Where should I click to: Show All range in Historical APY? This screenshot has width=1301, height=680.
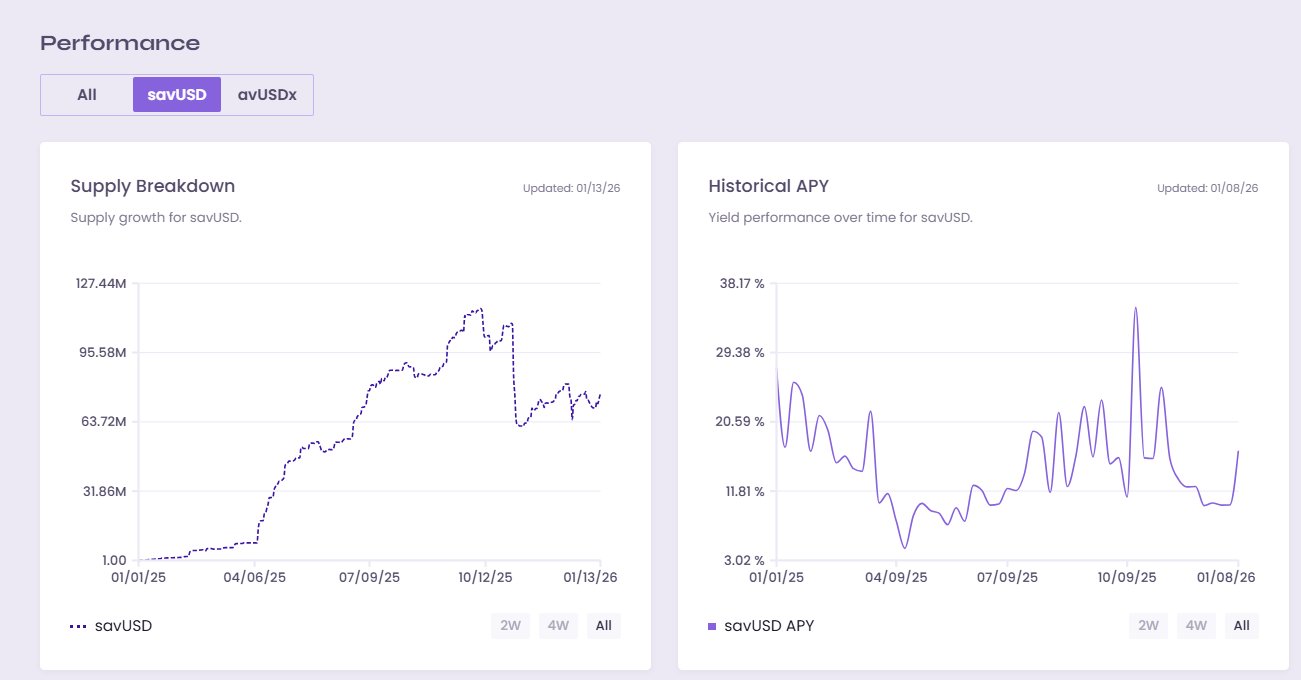(x=1241, y=626)
